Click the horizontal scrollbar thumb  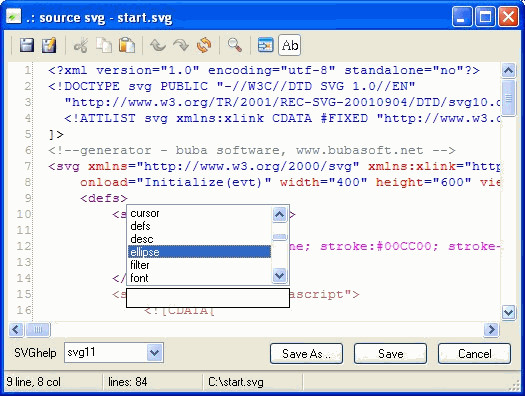38,329
